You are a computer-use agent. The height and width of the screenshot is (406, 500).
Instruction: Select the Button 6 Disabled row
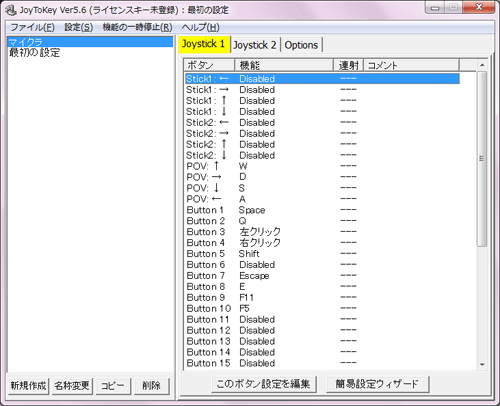pos(322,265)
